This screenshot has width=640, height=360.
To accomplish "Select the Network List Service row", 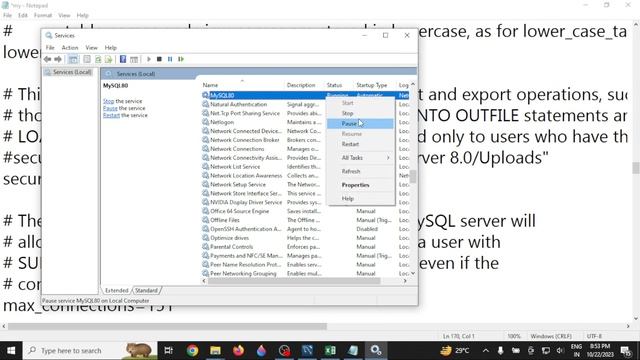I will [305, 167].
